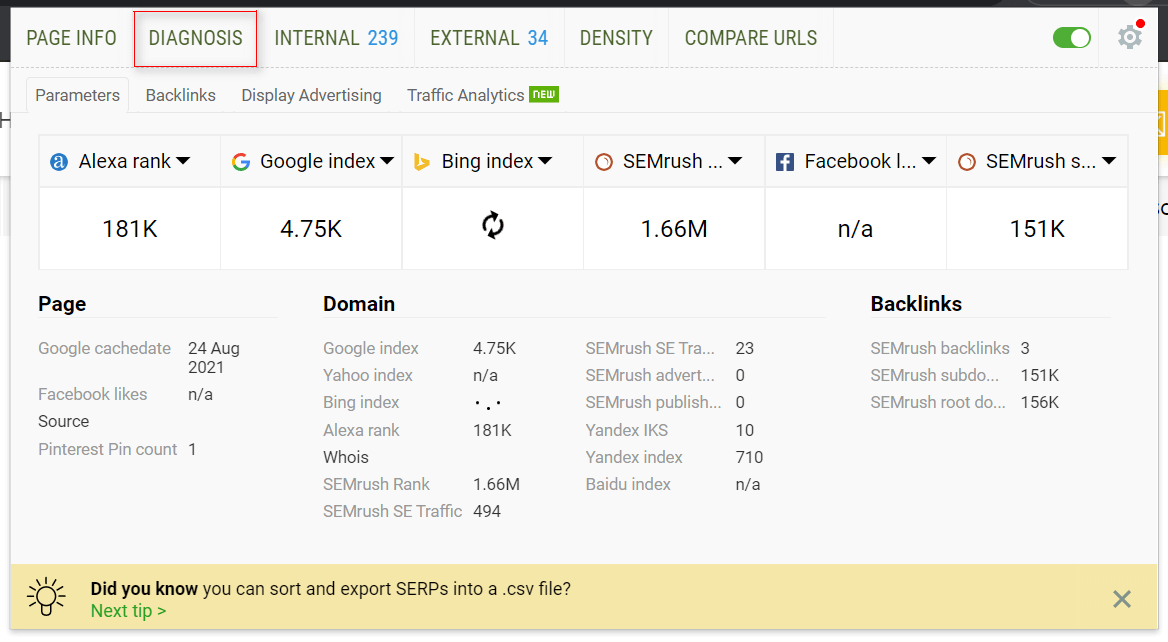This screenshot has width=1168, height=642.
Task: Open the Whois link under Domain
Action: click(346, 457)
